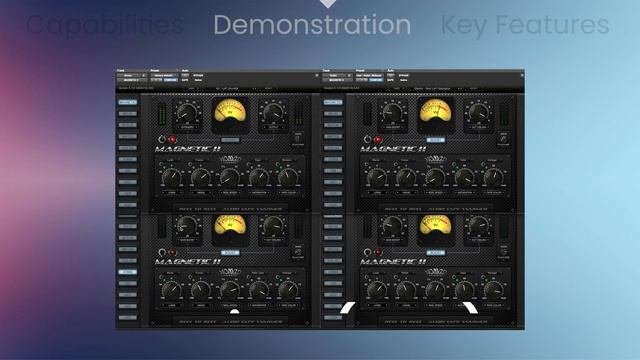Flip the switch right of the upper-right plugin's output knob
Screen dimensions: 640x360
(503, 138)
